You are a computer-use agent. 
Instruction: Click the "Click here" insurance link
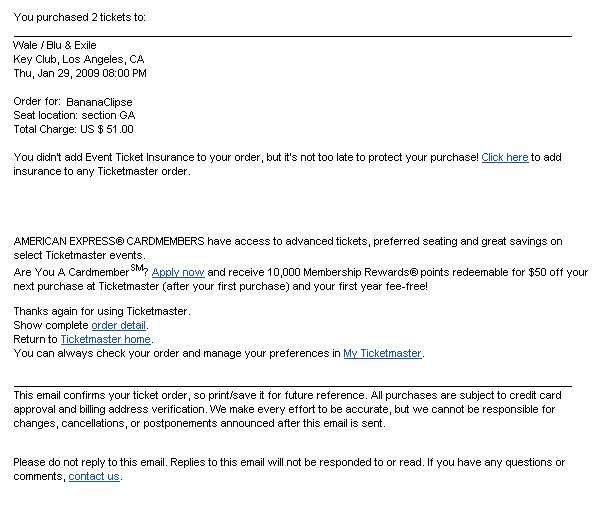coord(504,158)
